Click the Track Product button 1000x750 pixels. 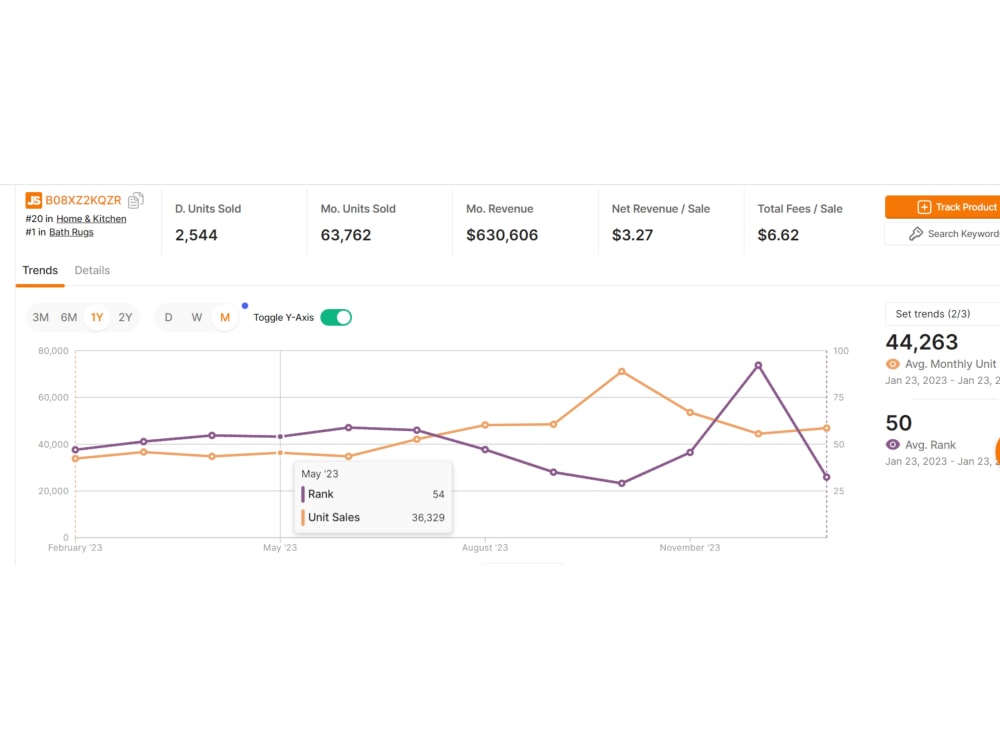click(x=943, y=207)
